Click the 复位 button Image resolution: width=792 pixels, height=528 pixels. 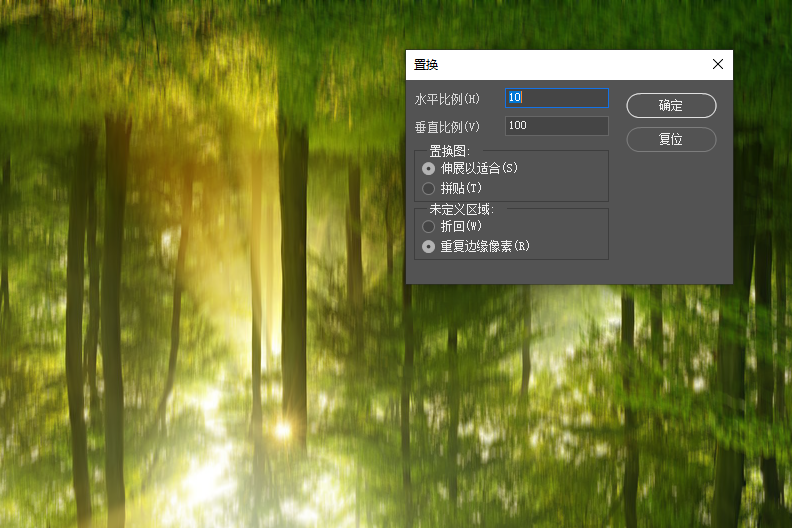pos(671,139)
